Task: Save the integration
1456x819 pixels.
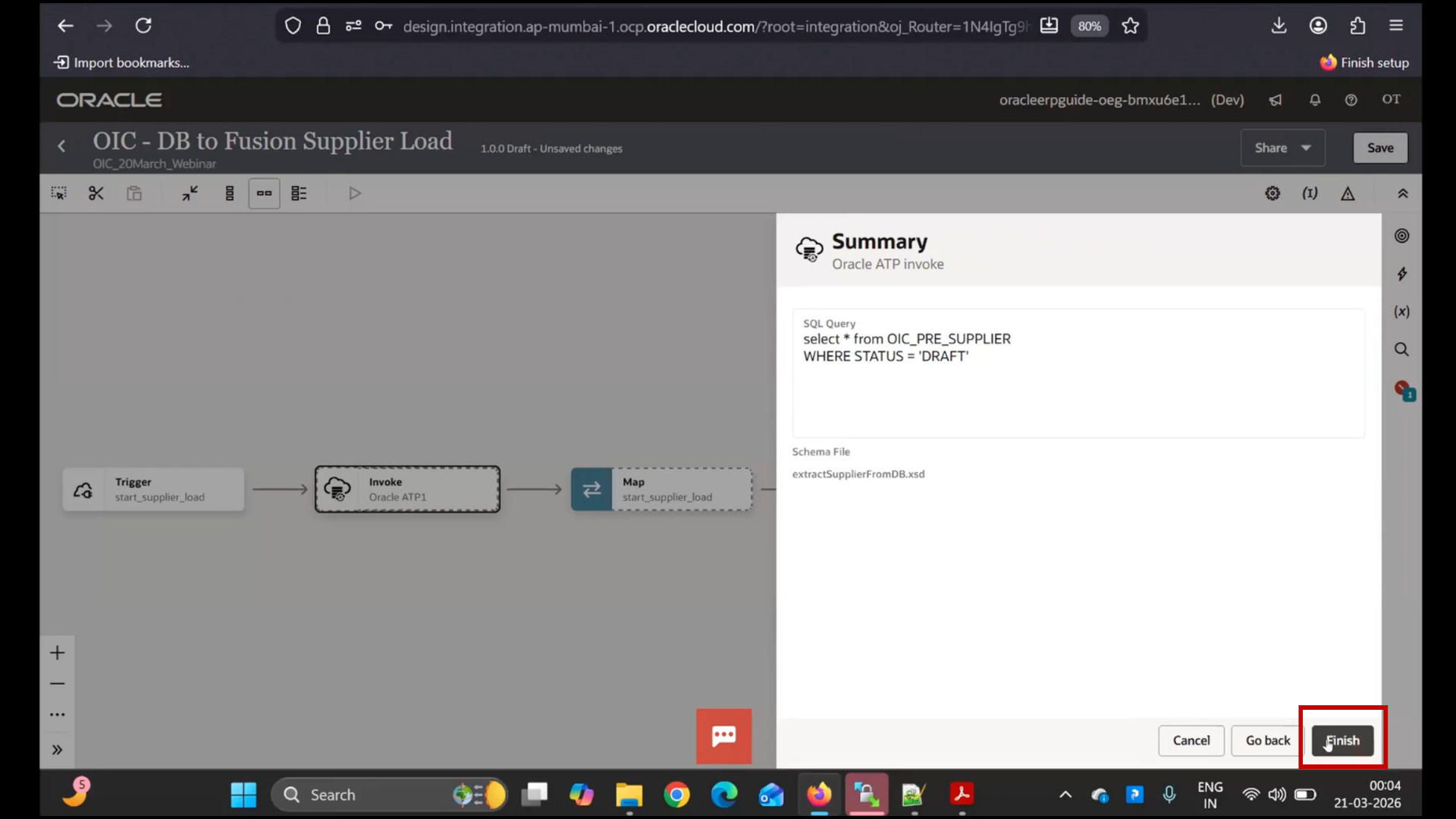Action: coord(1380,148)
